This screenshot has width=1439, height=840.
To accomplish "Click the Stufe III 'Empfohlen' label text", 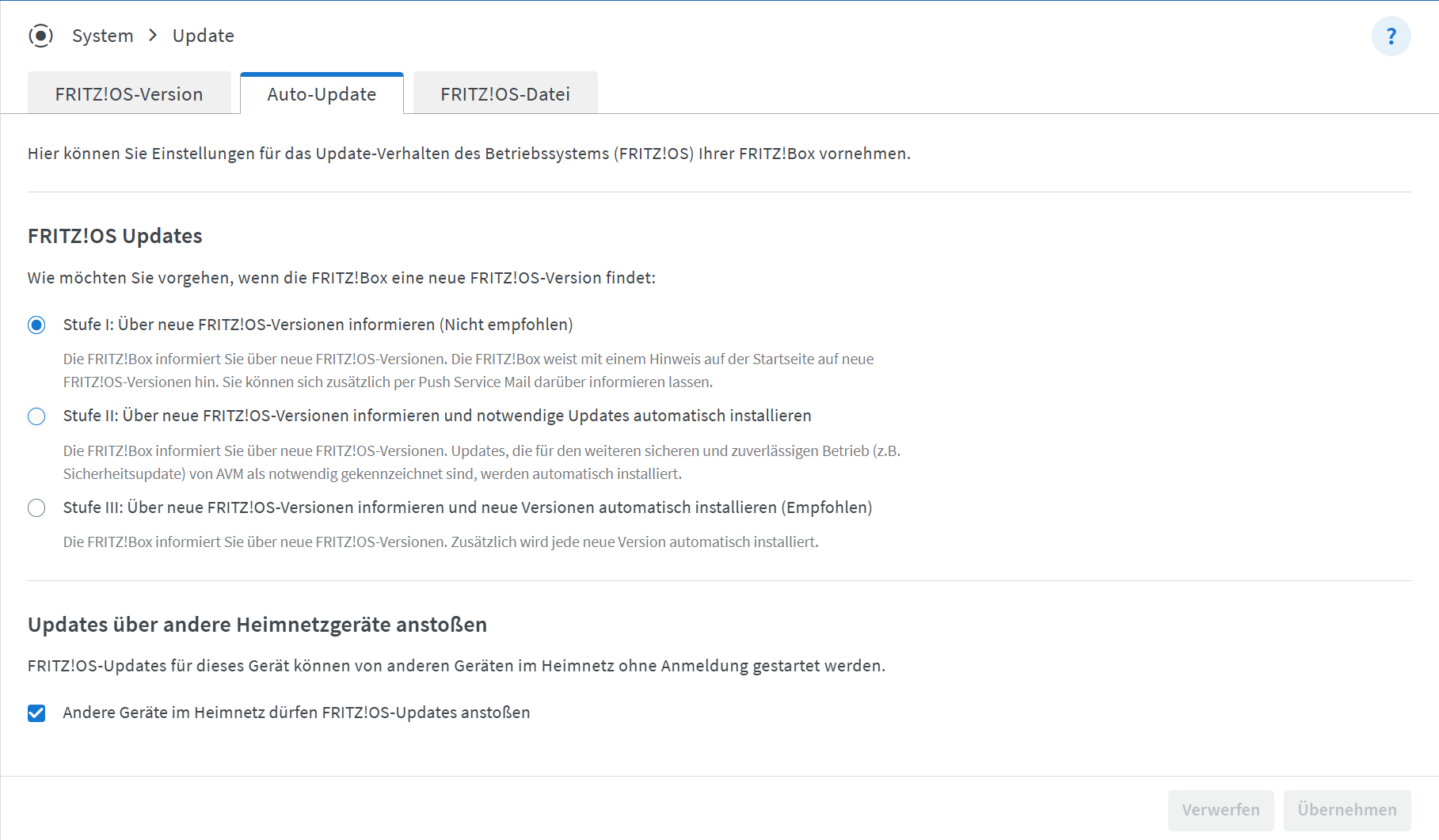I will [467, 507].
